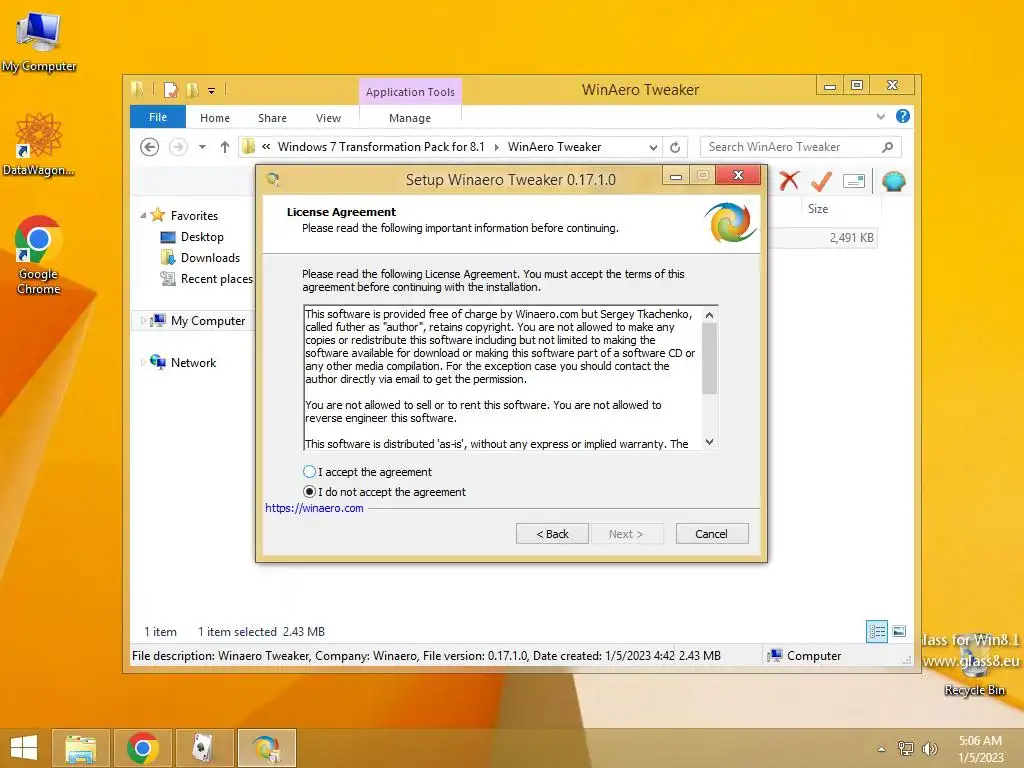Select My Computer in navigation pane

coord(208,321)
